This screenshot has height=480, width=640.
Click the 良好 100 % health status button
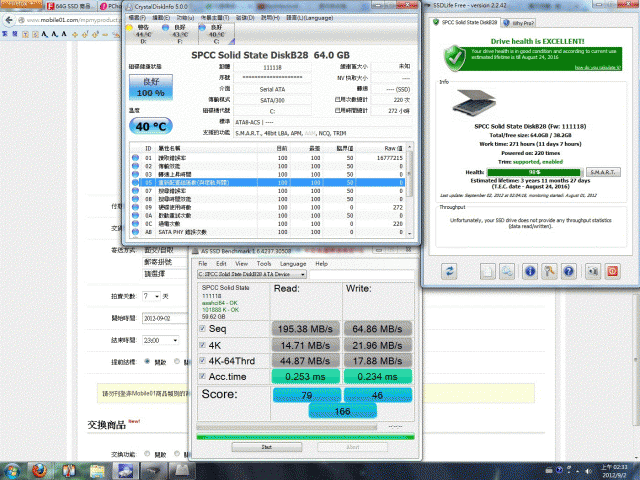(151, 87)
